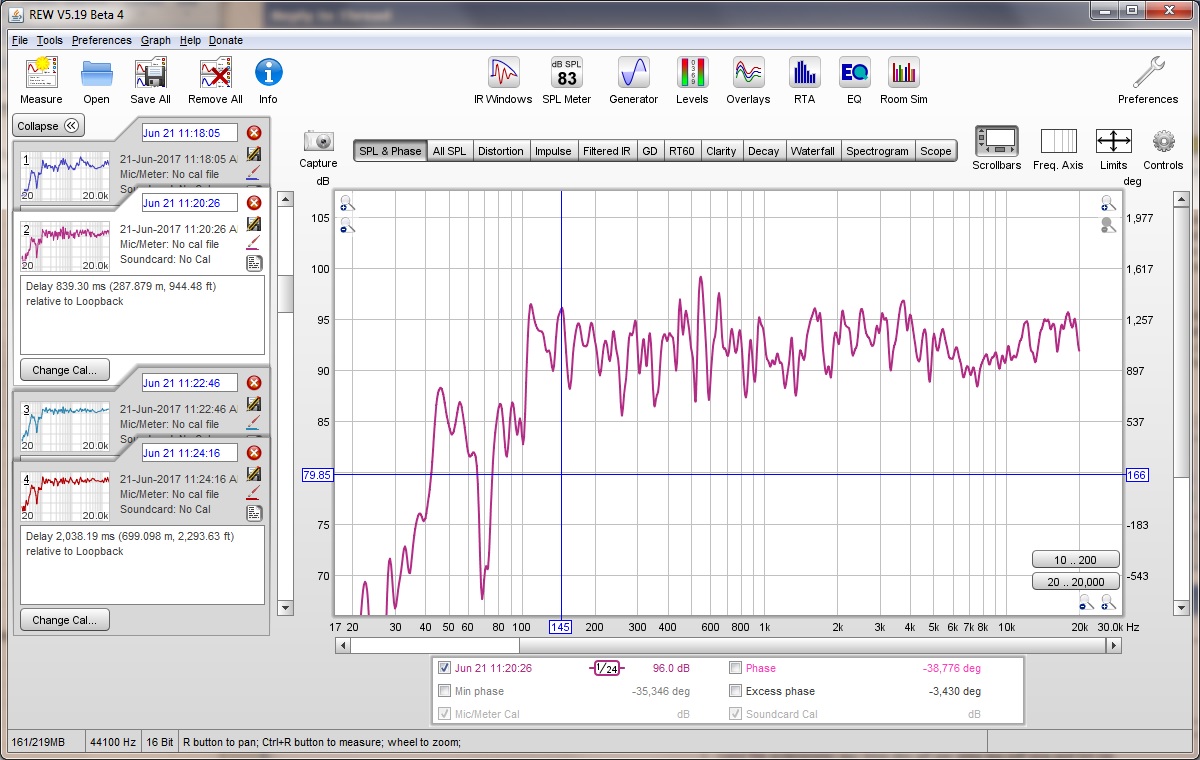1200x760 pixels.
Task: Toggle notes box for measurement 4
Action: coord(254,513)
